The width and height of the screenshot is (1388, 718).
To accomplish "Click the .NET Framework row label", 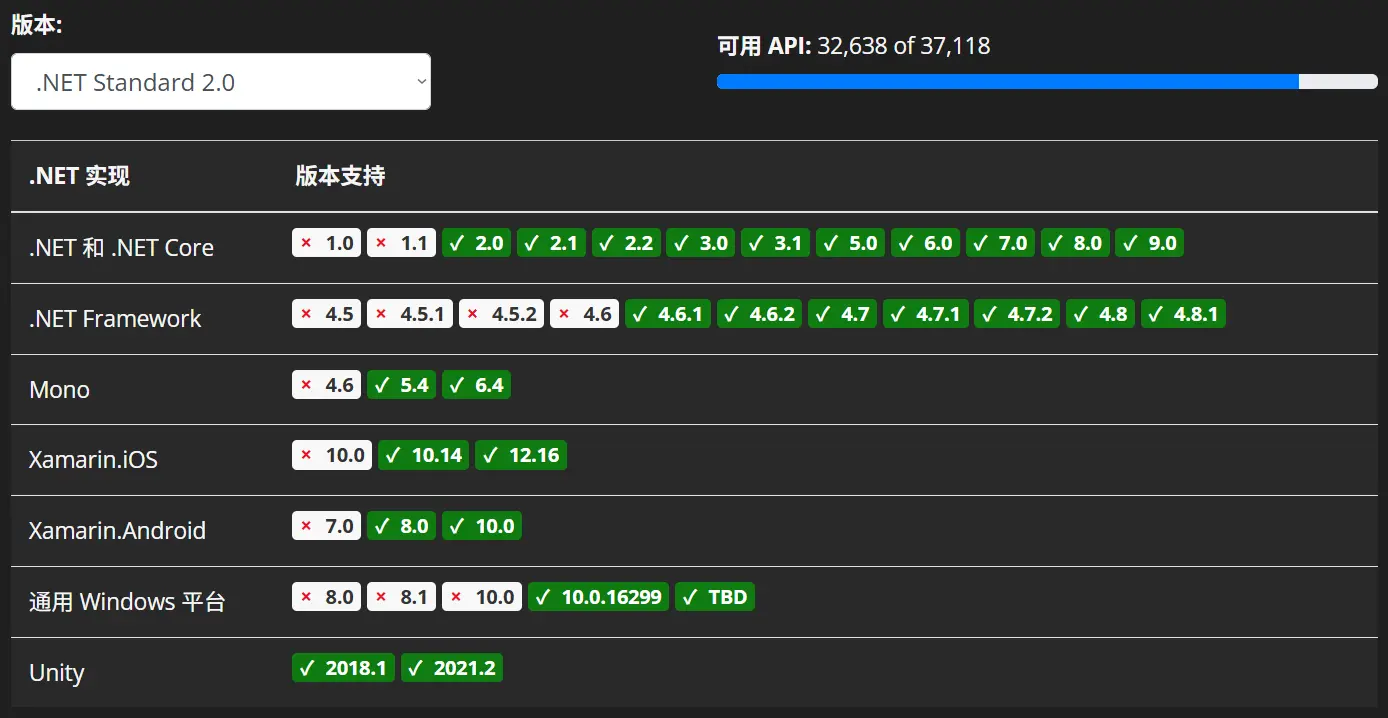I will pyautogui.click(x=115, y=319).
